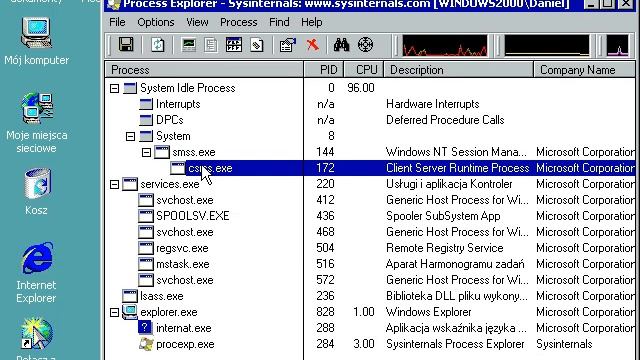Sort by the PID column header
Image resolution: width=640 pixels, height=360 pixels.
point(324,70)
